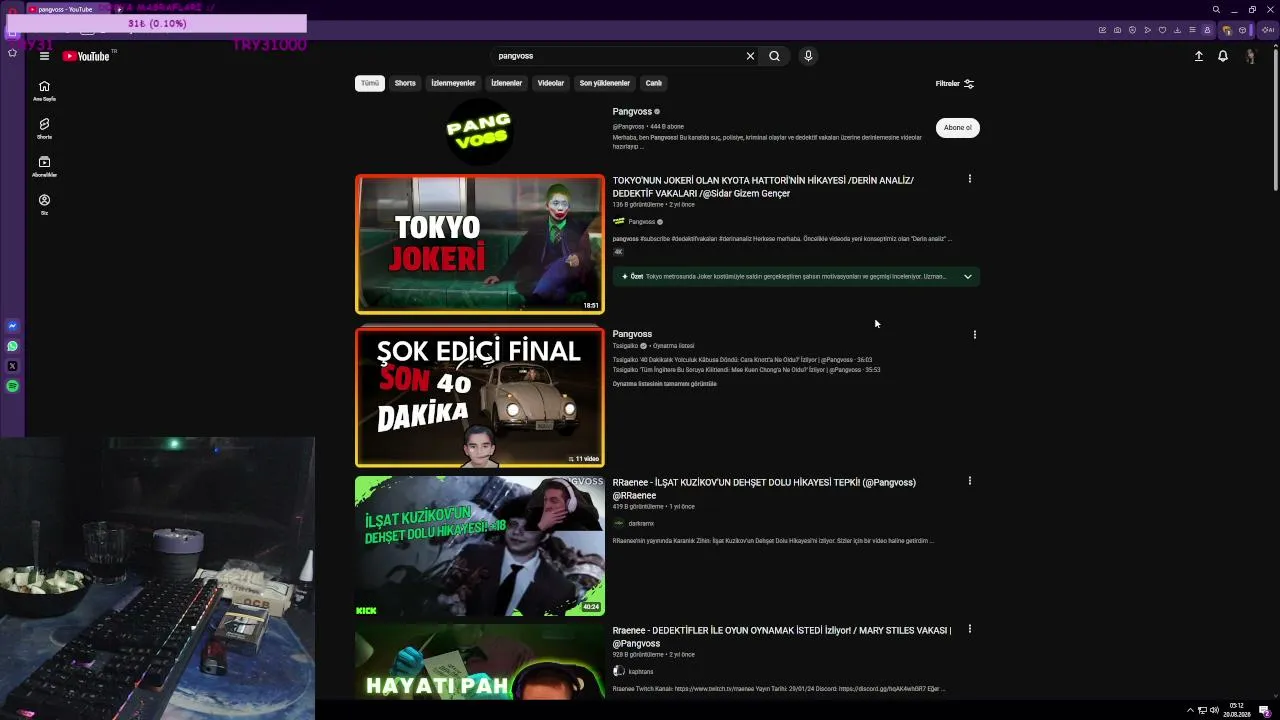Open options menu for the Pangvoss playlist

pos(974,335)
